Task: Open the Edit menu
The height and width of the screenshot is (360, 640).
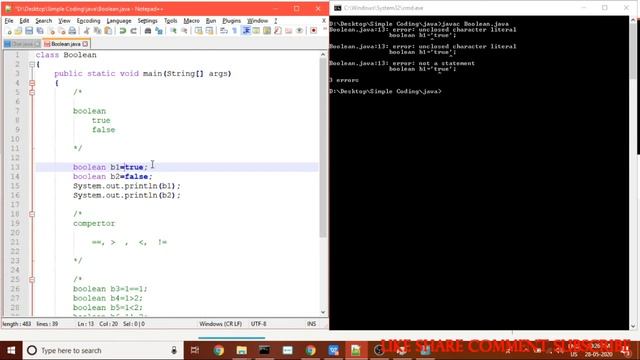Action: click(x=24, y=21)
